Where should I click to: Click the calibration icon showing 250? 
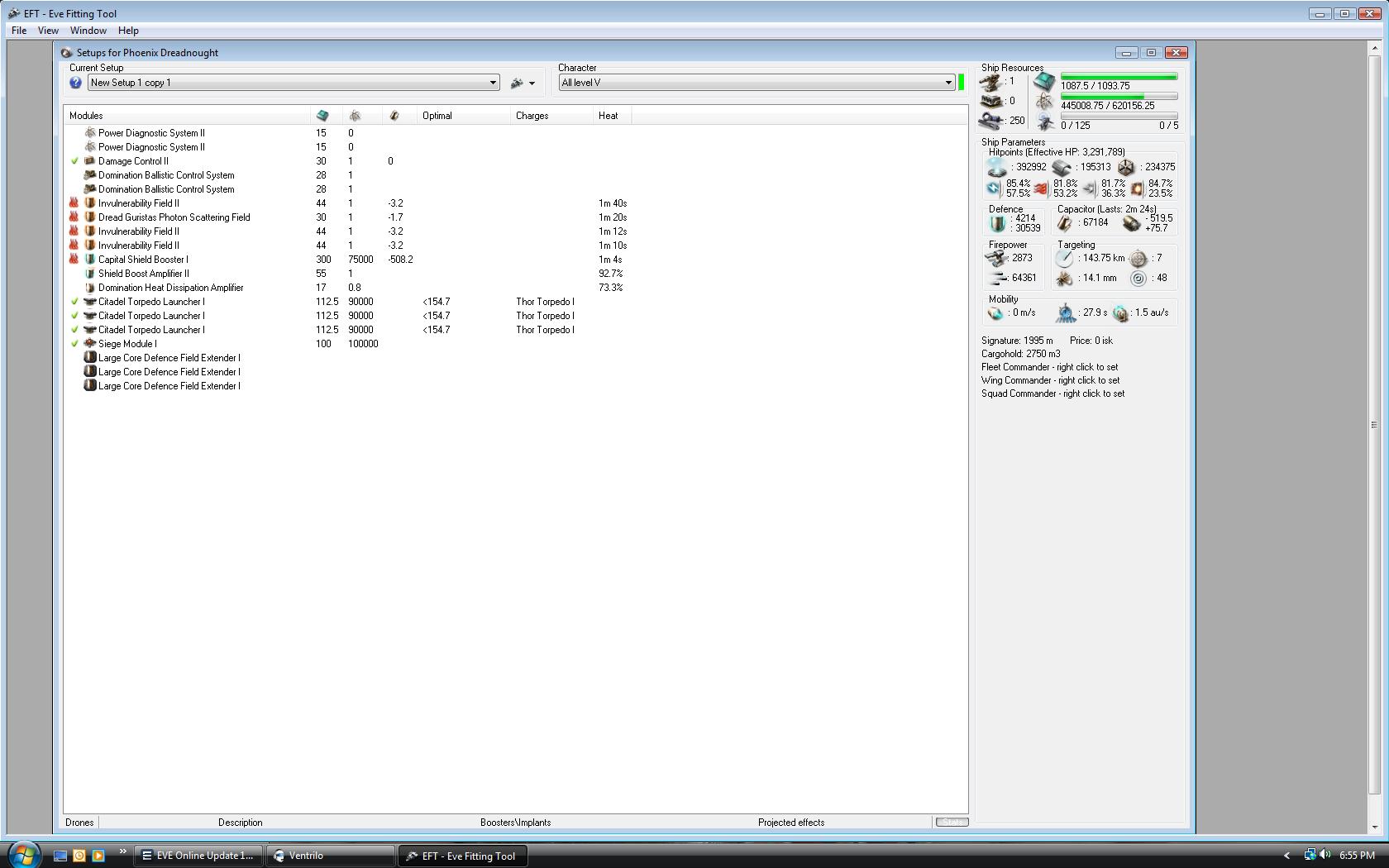(x=990, y=121)
